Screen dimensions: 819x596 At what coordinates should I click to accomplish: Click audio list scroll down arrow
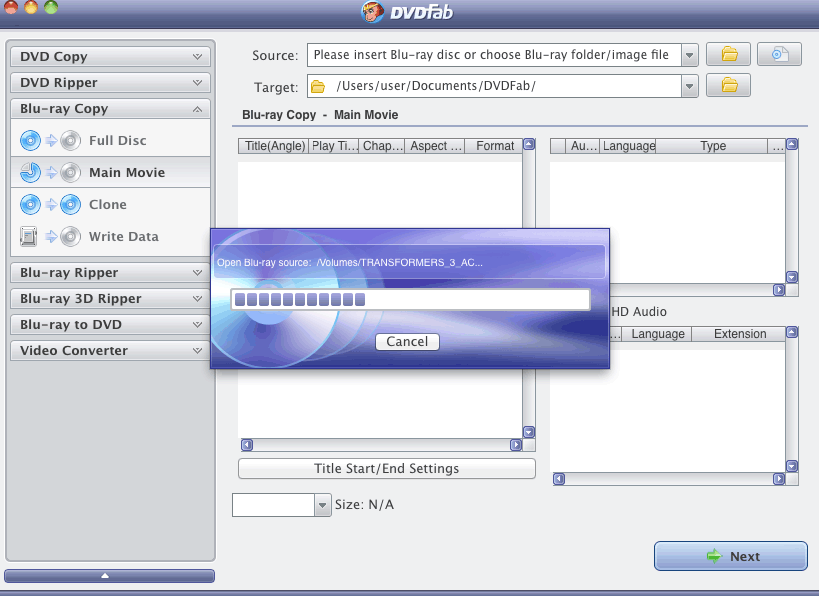point(792,277)
